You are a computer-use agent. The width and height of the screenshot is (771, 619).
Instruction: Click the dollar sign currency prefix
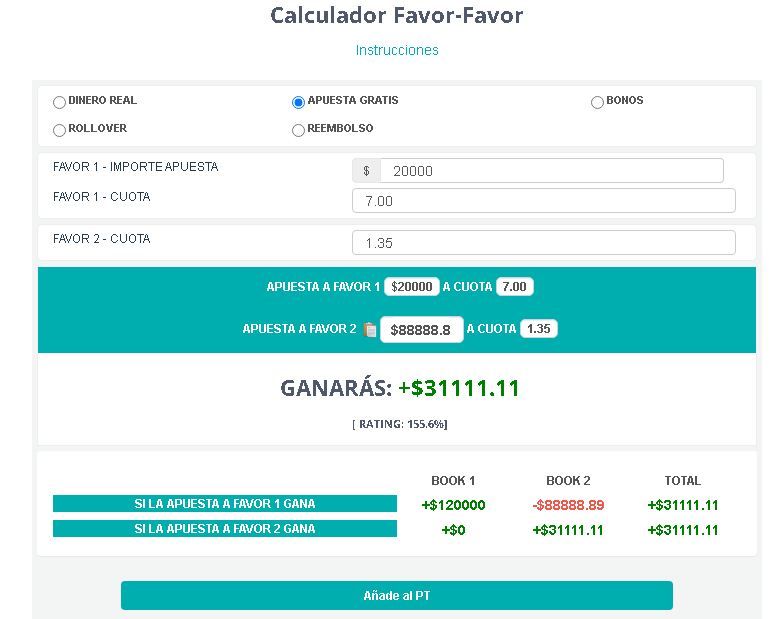tap(366, 171)
